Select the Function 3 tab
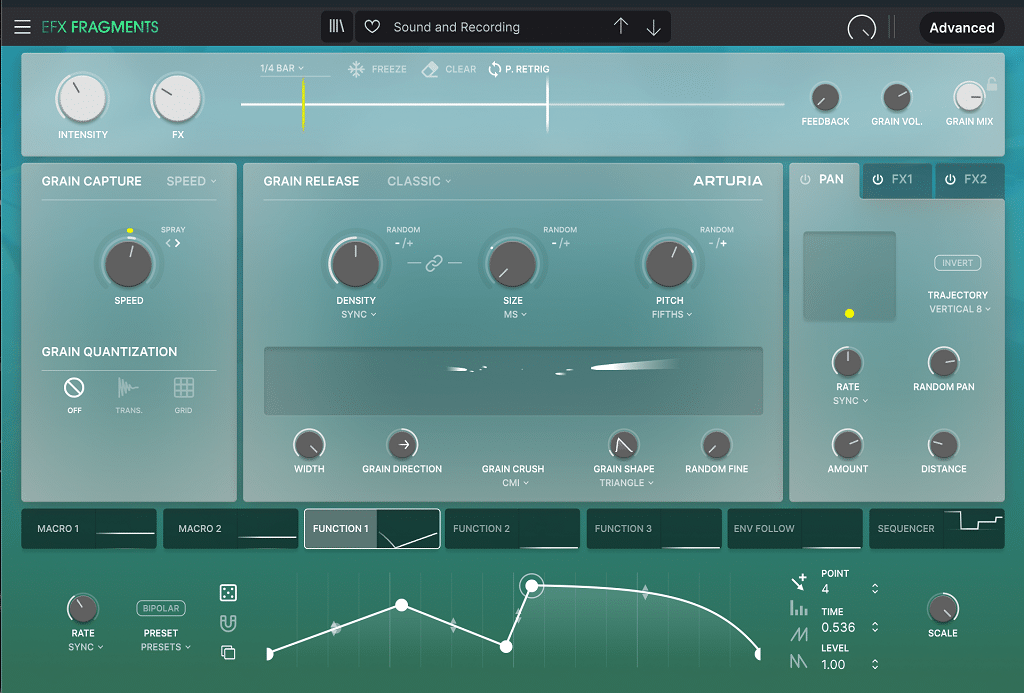Image resolution: width=1024 pixels, height=693 pixels. 654,528
